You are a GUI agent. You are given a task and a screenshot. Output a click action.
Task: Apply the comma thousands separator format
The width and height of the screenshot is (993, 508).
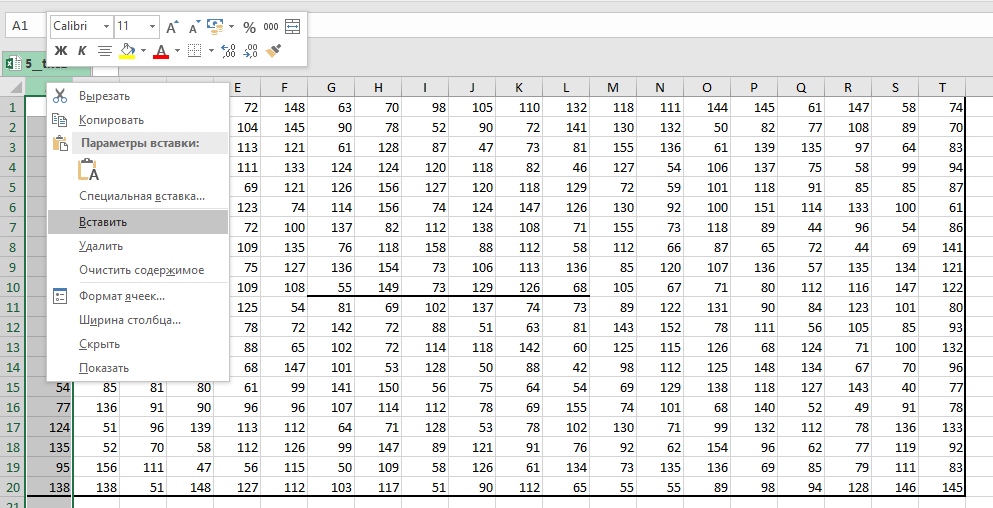tap(270, 27)
